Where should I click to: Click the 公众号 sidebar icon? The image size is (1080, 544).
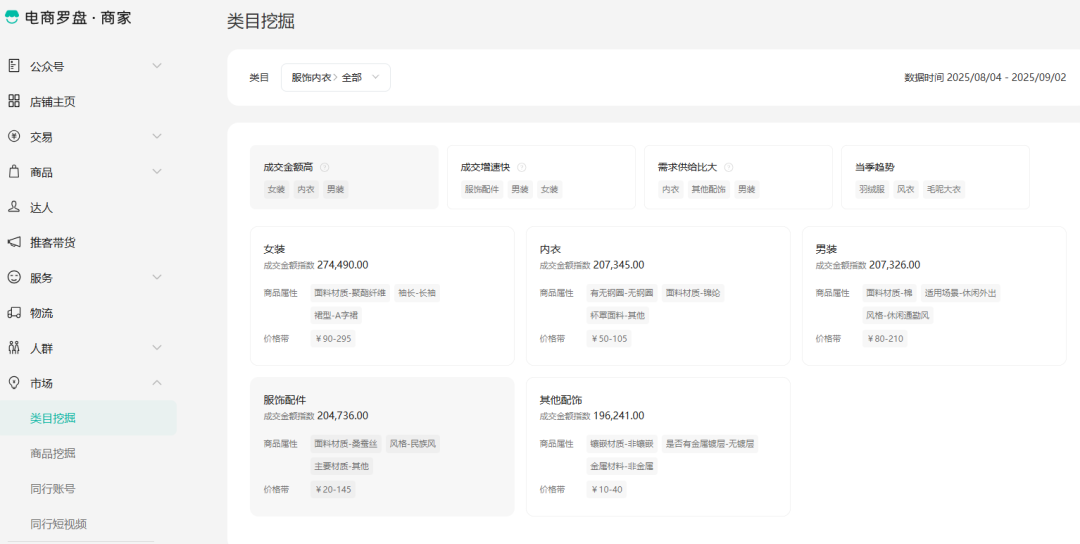(x=14, y=66)
